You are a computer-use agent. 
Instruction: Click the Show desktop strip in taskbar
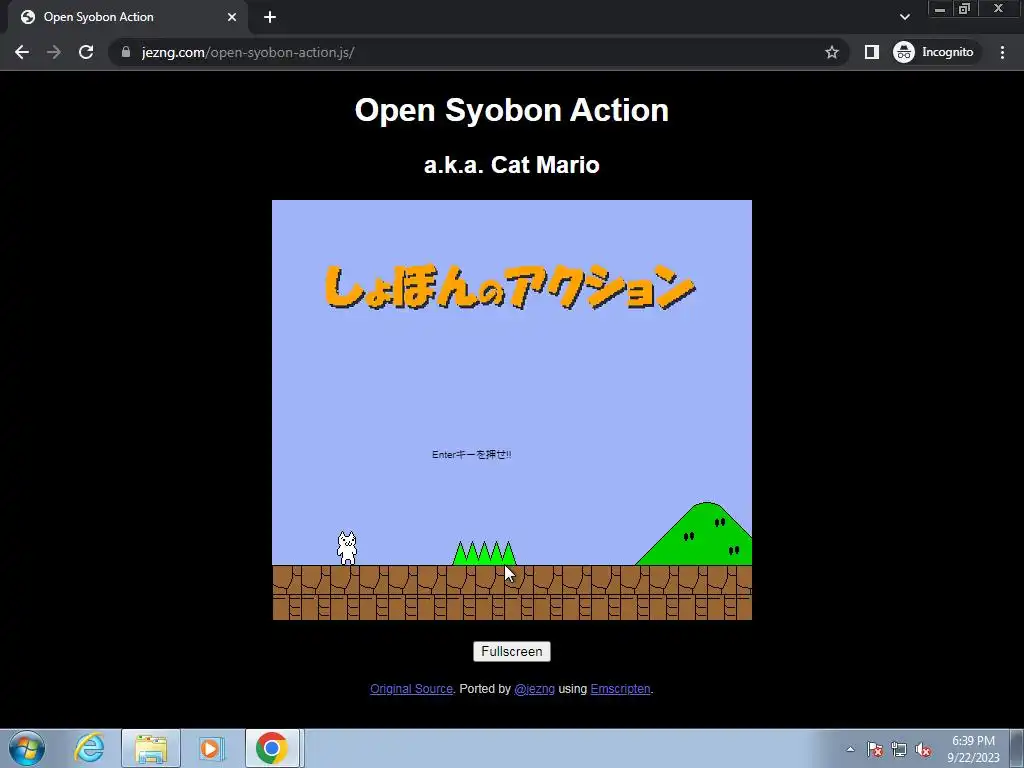[x=1017, y=748]
